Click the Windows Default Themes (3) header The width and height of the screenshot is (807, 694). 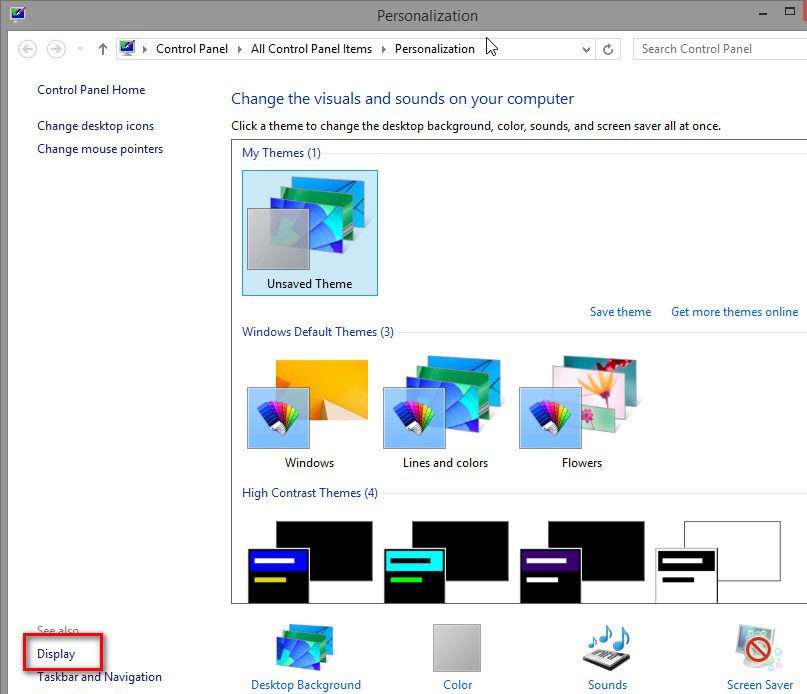(x=318, y=332)
